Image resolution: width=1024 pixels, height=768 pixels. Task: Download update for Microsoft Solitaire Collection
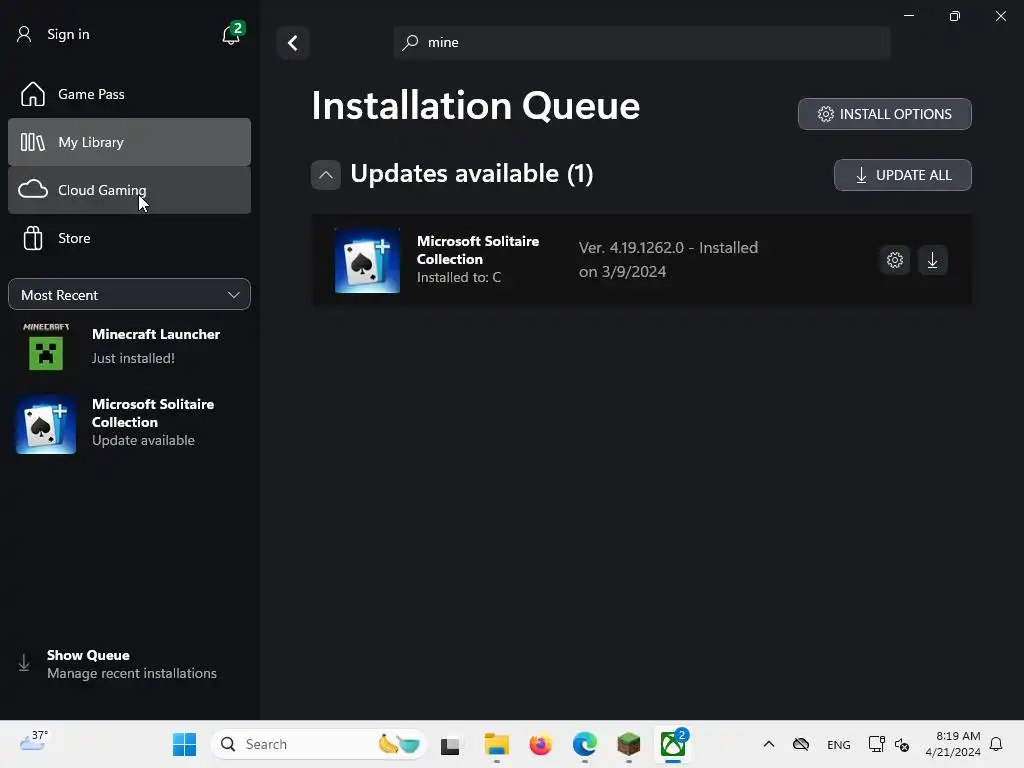pos(933,260)
